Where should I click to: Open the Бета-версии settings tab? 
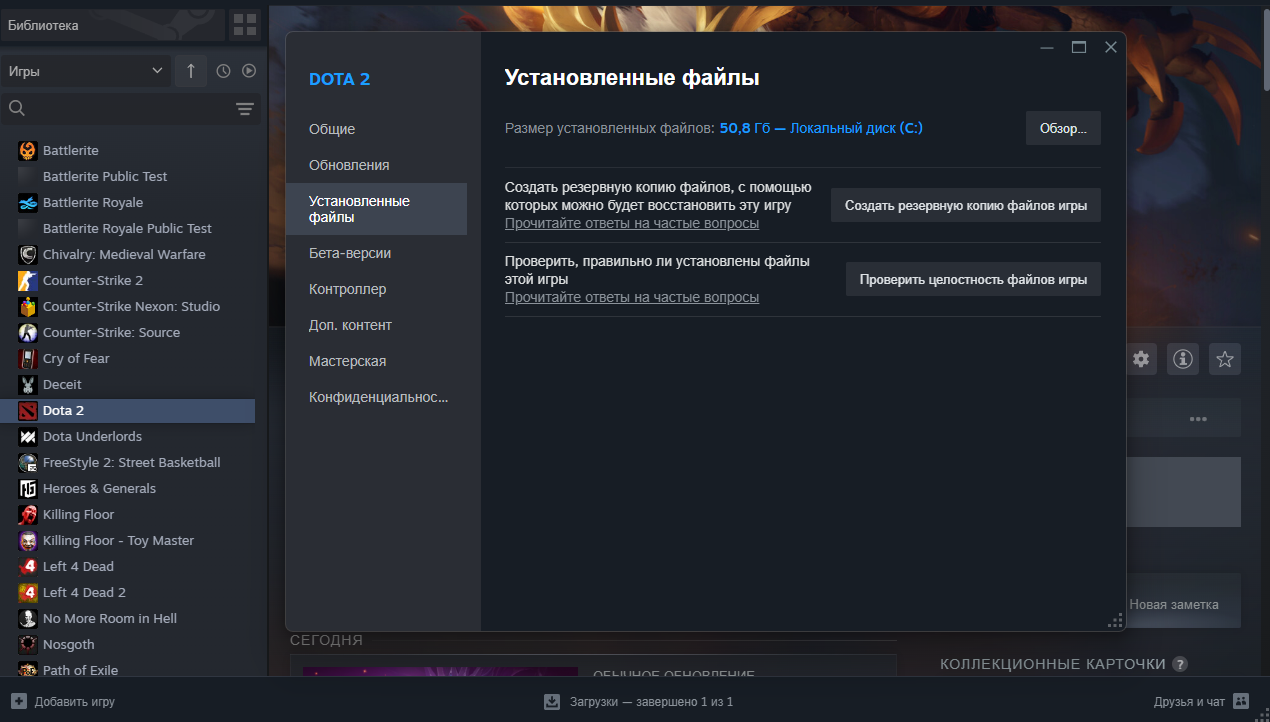coord(350,253)
